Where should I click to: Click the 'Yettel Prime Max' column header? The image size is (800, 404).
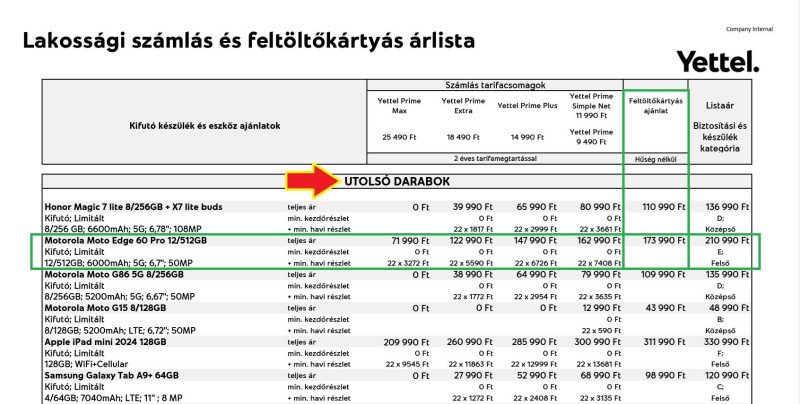pyautogui.click(x=399, y=106)
